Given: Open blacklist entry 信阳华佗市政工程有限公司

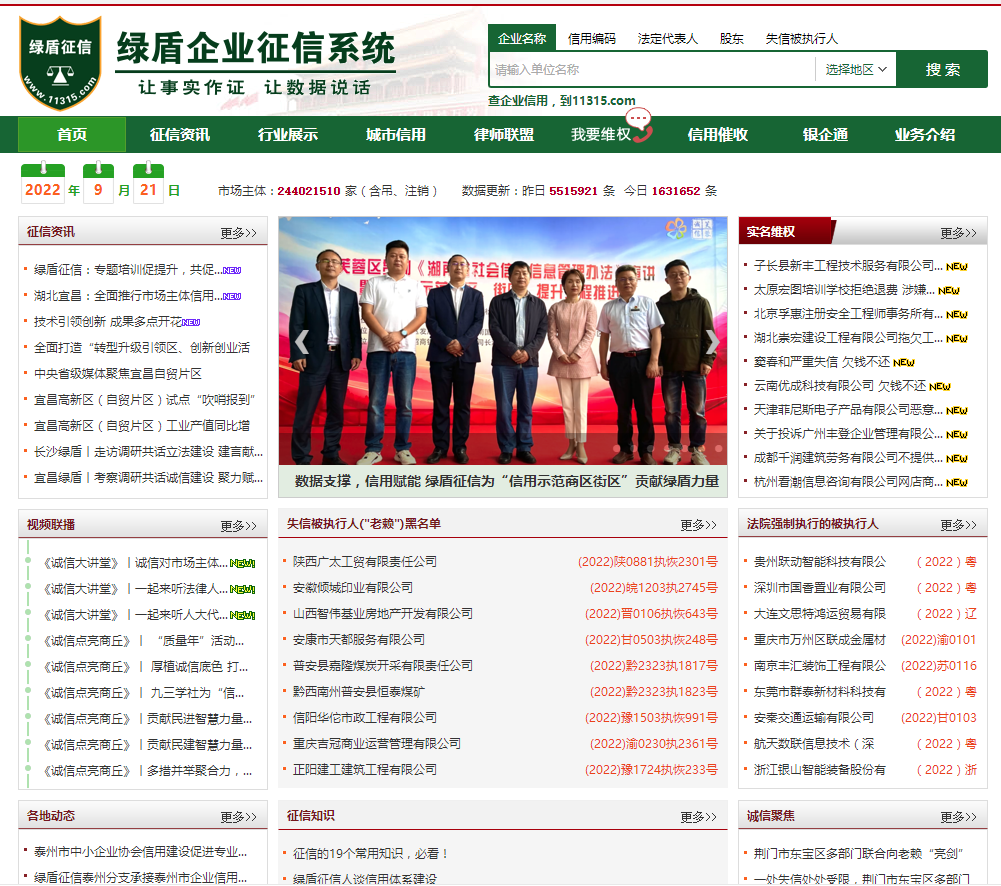Looking at the screenshot, I should (365, 717).
